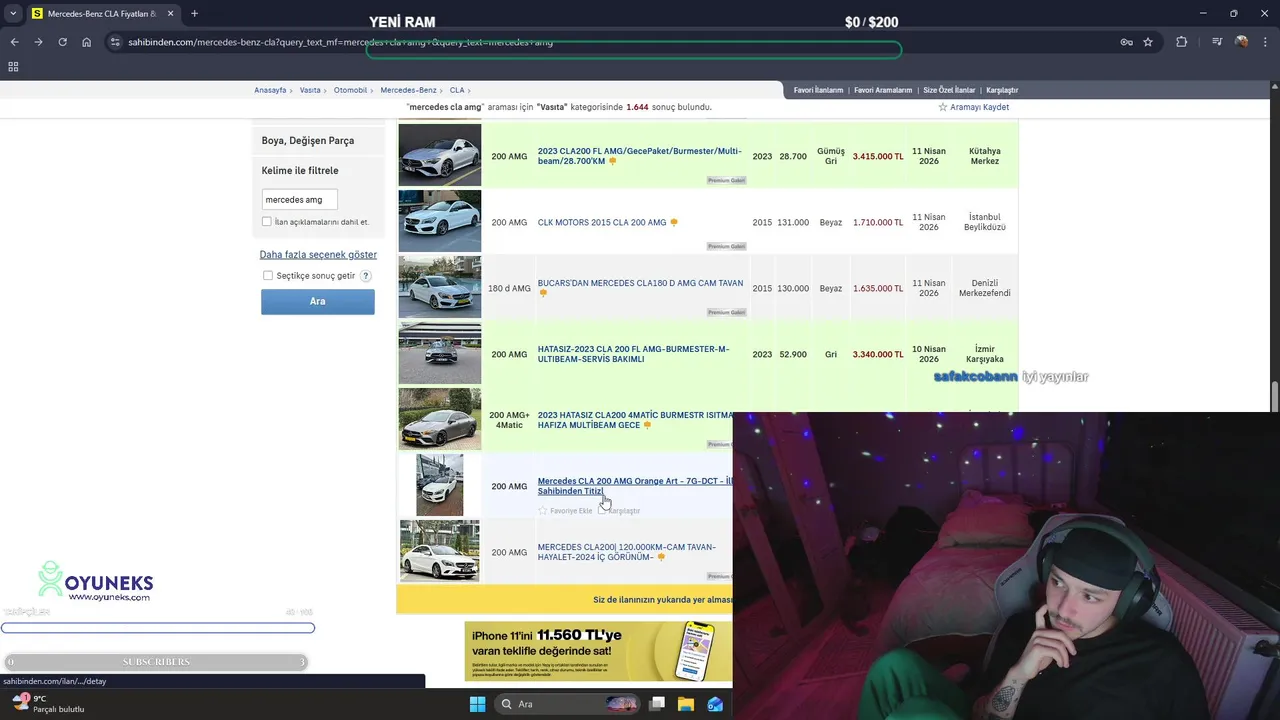The height and width of the screenshot is (720, 1280).
Task: Click the vertical page scrollbar thumb
Action: point(1274,395)
